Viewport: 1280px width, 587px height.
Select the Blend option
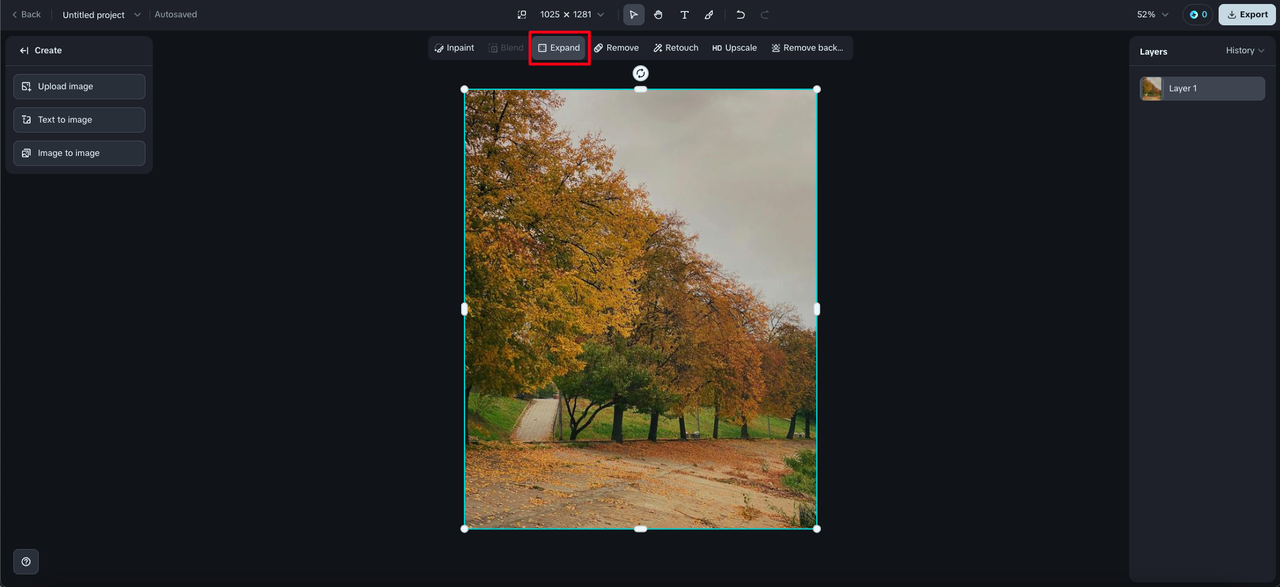506,48
